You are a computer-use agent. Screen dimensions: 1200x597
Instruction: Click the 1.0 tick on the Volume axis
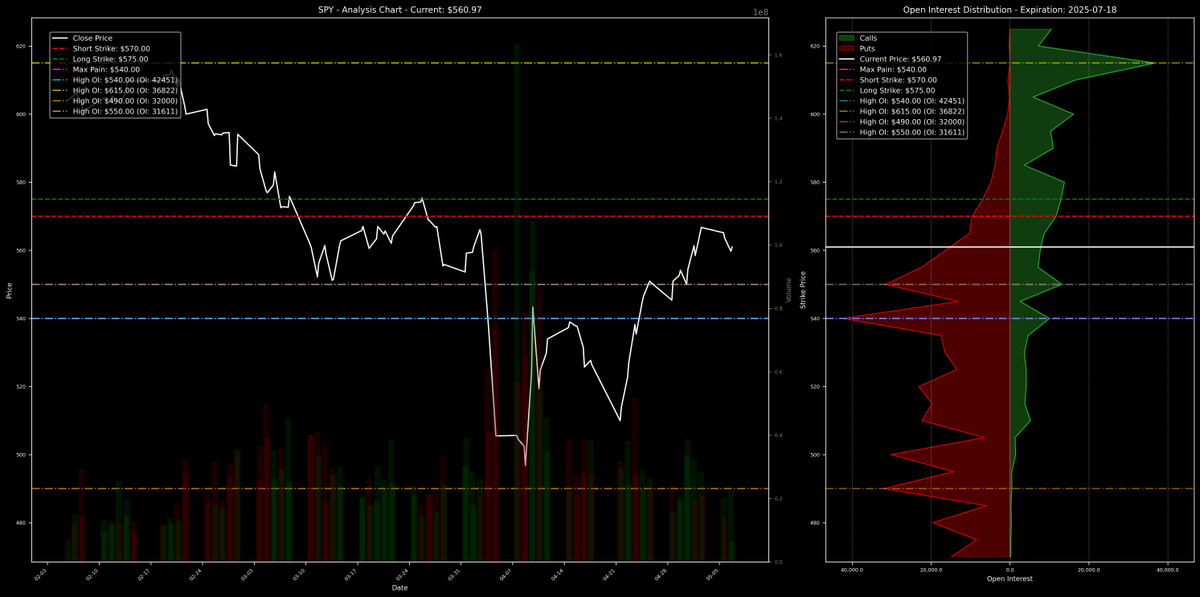tap(777, 245)
